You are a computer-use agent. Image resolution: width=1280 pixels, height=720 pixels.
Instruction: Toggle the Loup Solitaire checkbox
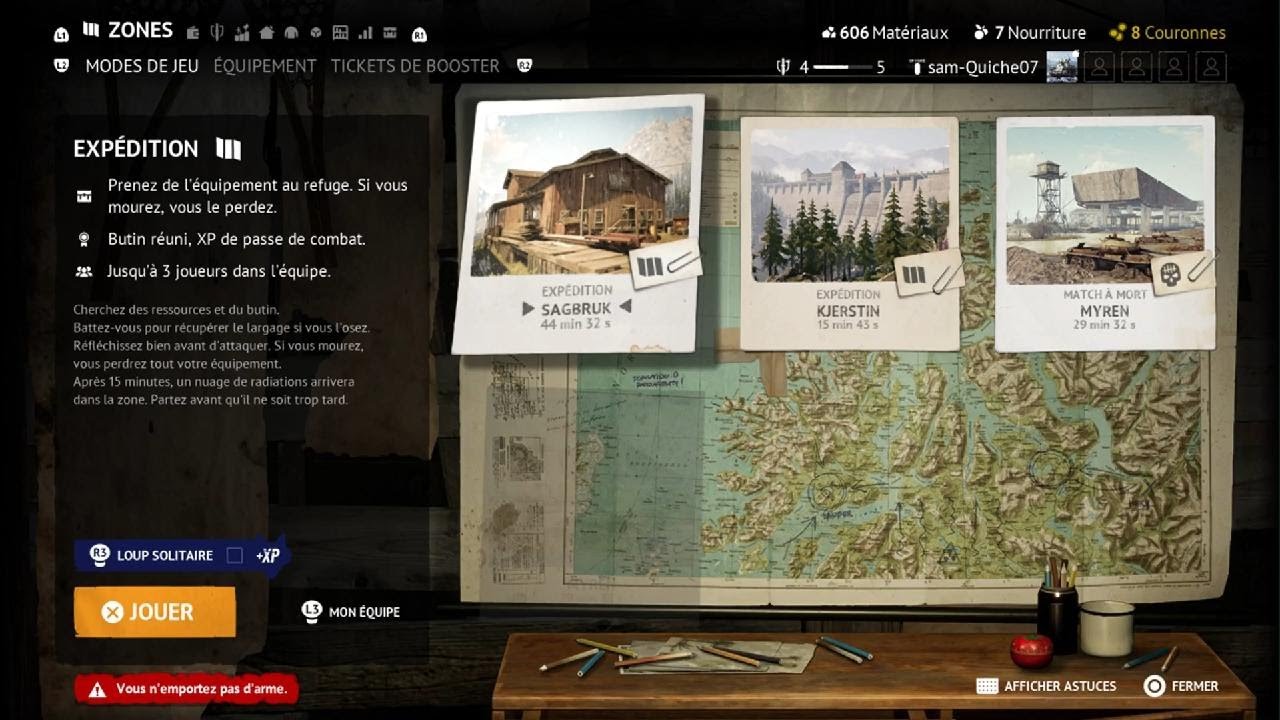234,555
